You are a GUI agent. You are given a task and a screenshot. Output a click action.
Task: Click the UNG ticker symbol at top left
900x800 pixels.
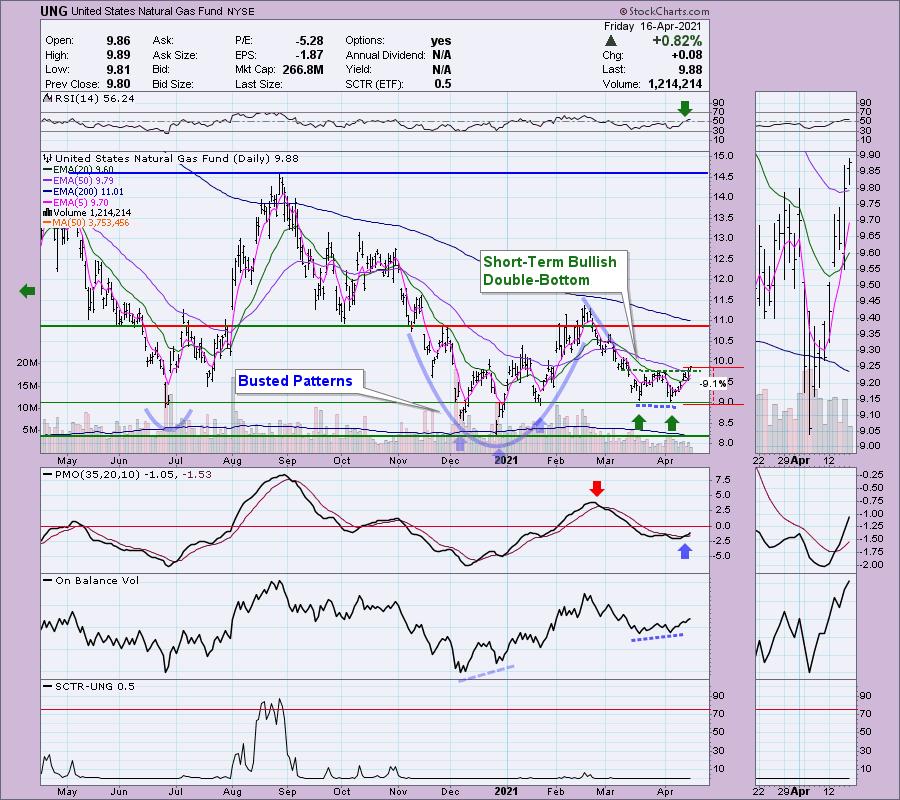click(x=54, y=11)
